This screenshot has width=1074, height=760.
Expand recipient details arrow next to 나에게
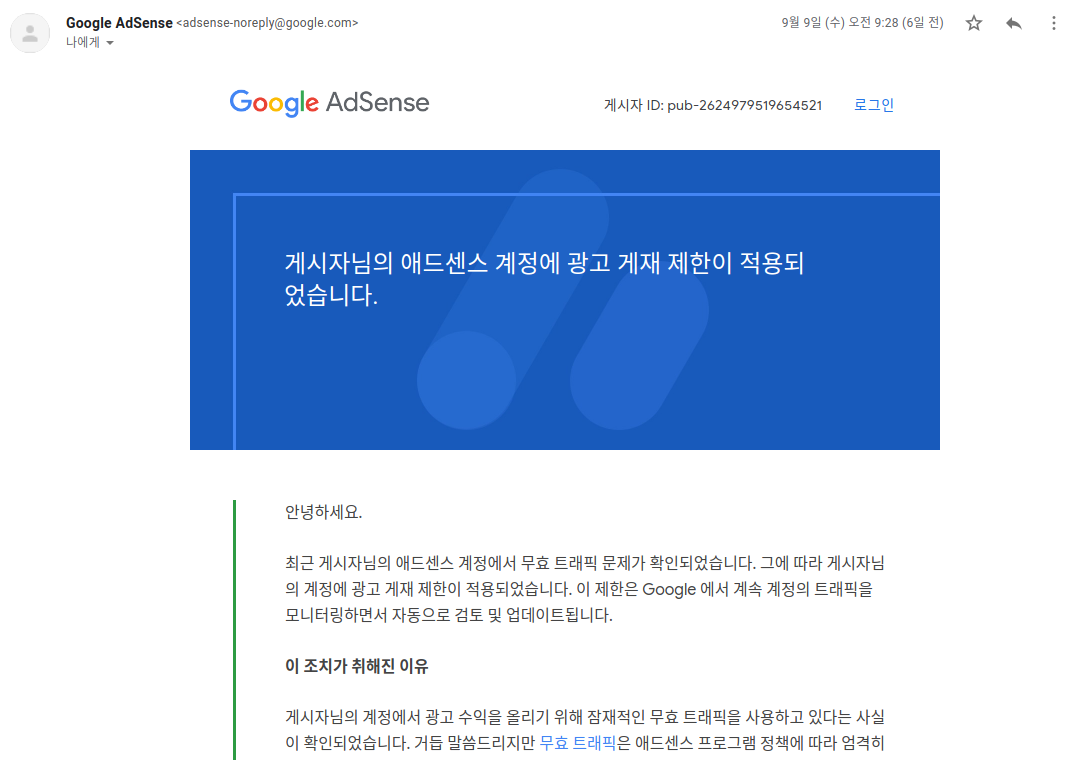tap(110, 42)
